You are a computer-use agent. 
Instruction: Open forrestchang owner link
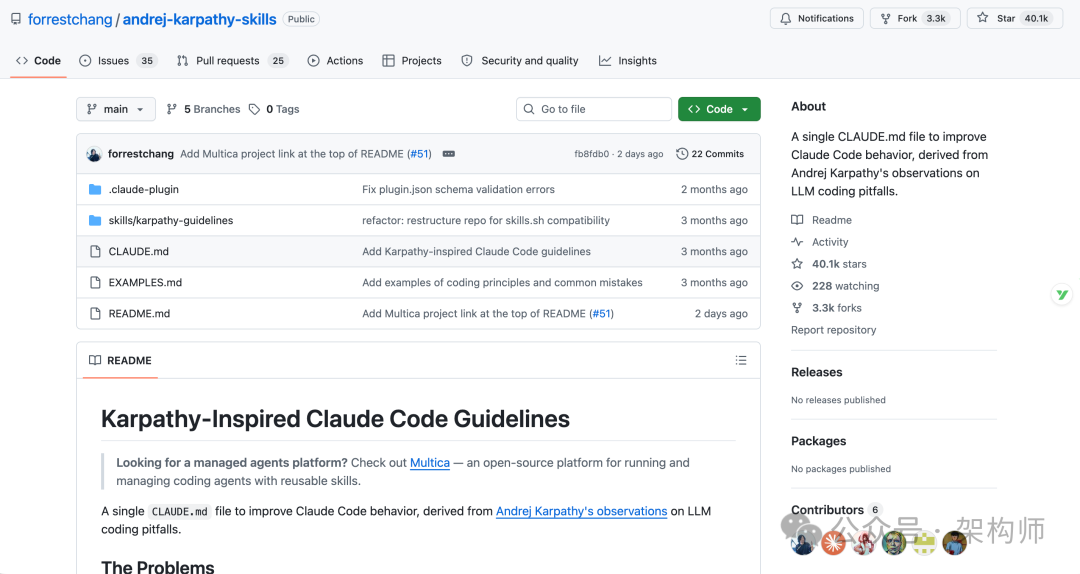coord(70,19)
